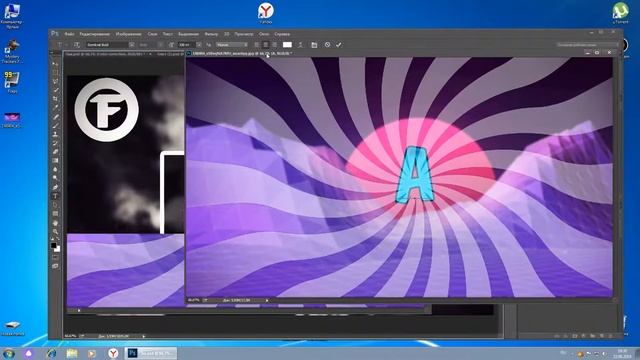Open the Слои menu

(152, 34)
